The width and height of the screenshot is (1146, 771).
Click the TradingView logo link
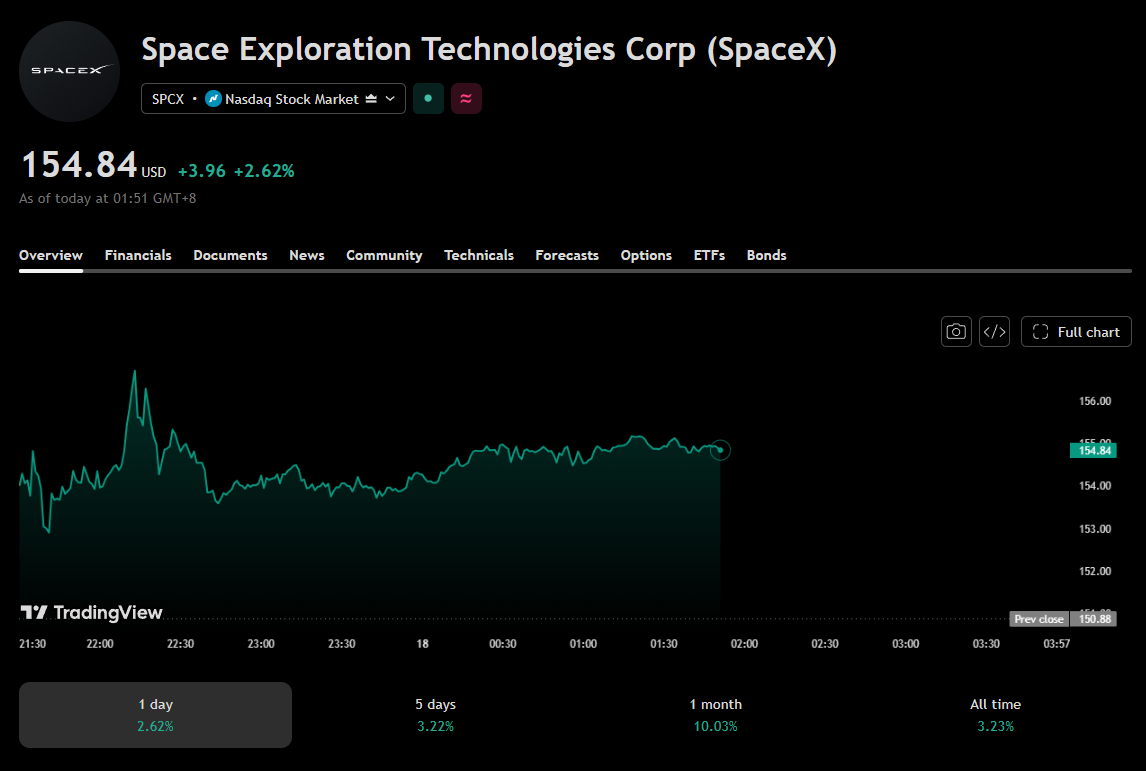[91, 612]
